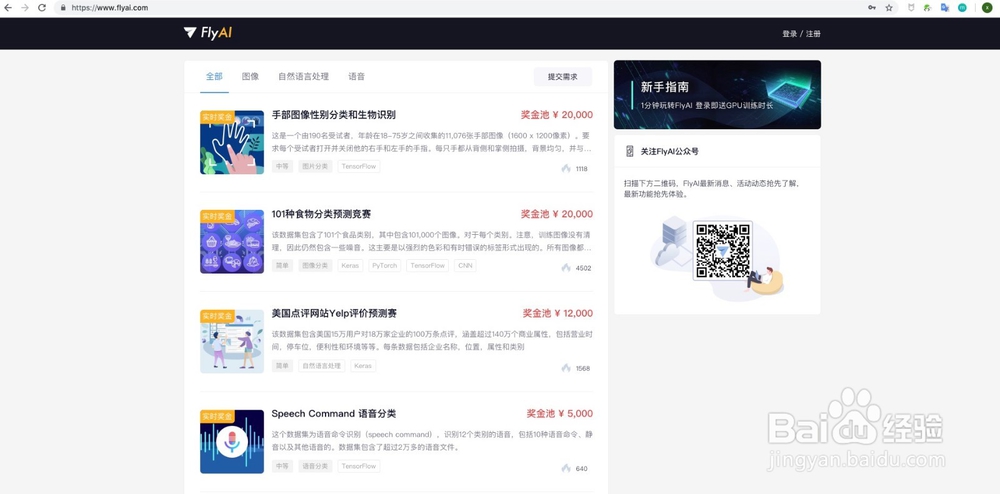Select the 全部 tab
The width and height of the screenshot is (1000, 494).
[214, 76]
